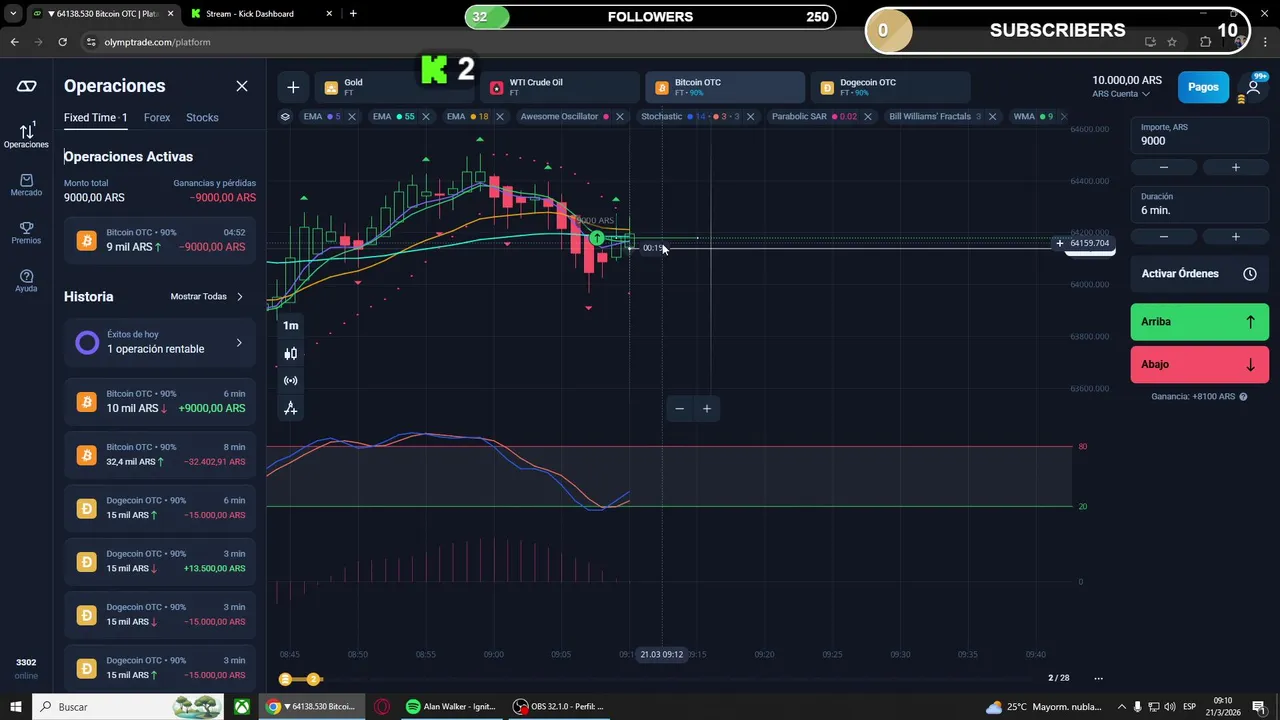Select the WTI Crude Oil tab

click(559, 87)
